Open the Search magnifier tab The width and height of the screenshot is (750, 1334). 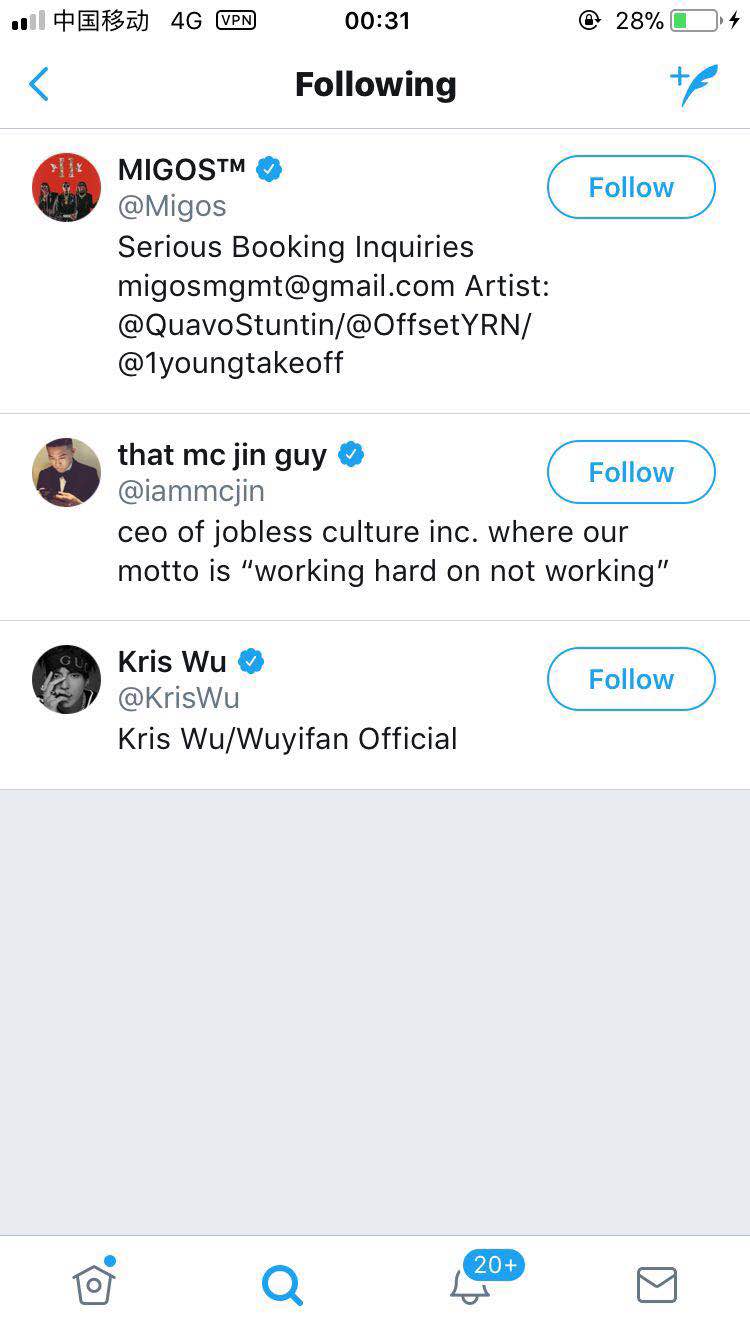coord(282,1285)
